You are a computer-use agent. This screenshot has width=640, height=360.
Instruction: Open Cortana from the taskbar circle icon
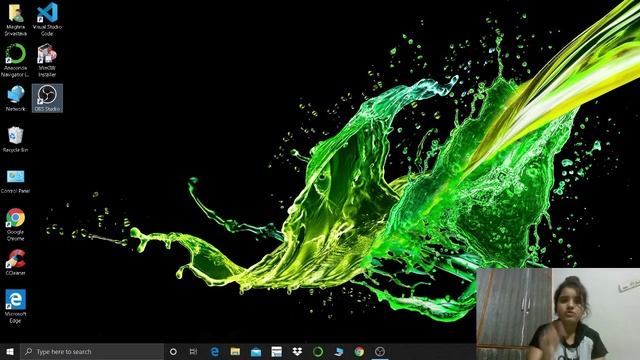point(173,351)
